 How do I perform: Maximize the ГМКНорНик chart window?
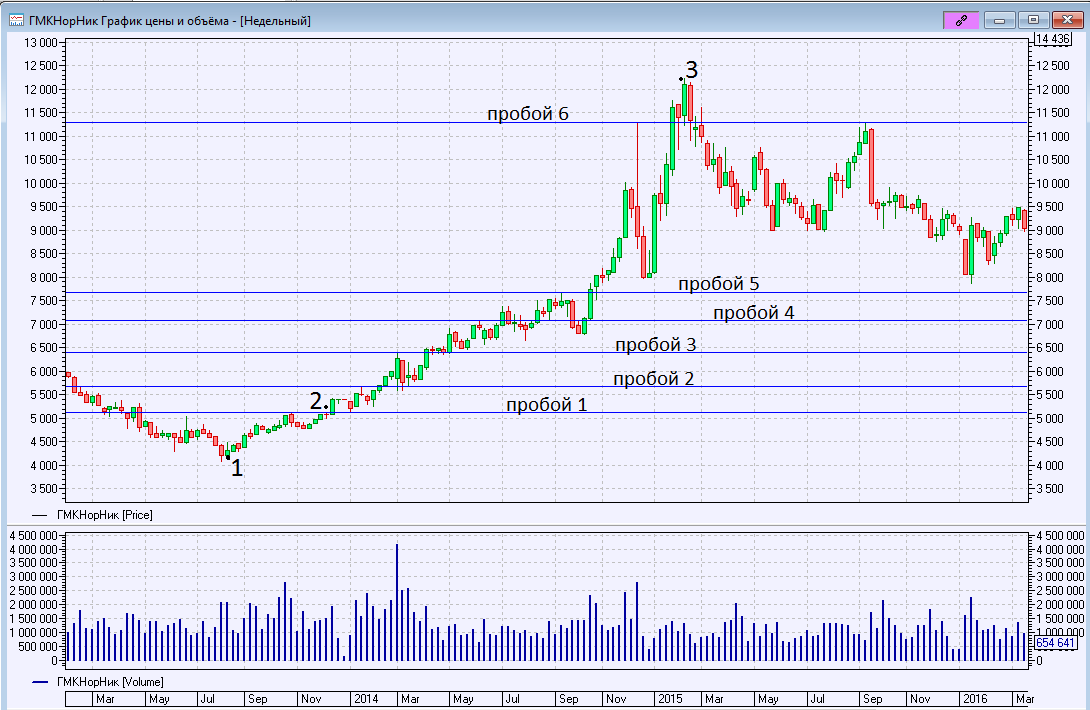[x=1034, y=20]
